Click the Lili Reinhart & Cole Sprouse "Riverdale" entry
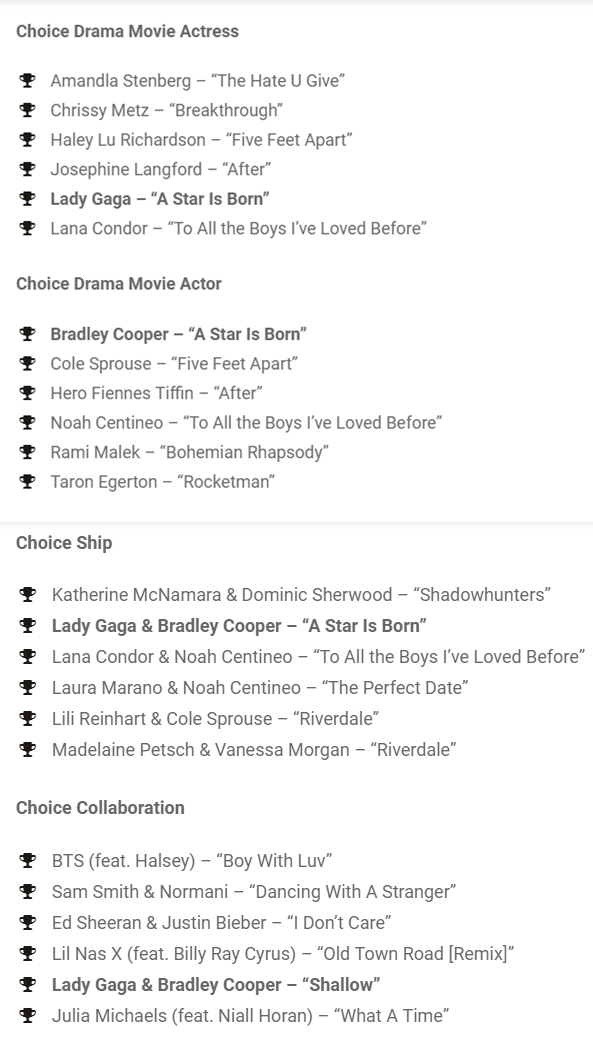The width and height of the screenshot is (593, 1049). click(x=216, y=719)
